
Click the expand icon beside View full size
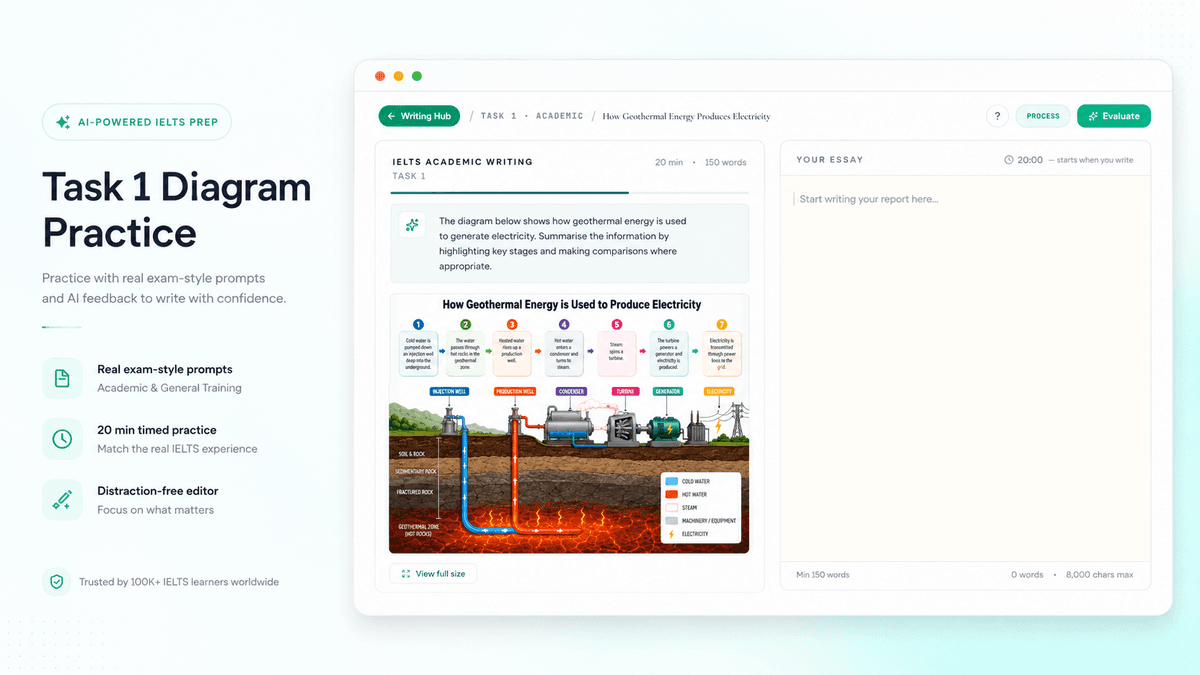point(405,574)
